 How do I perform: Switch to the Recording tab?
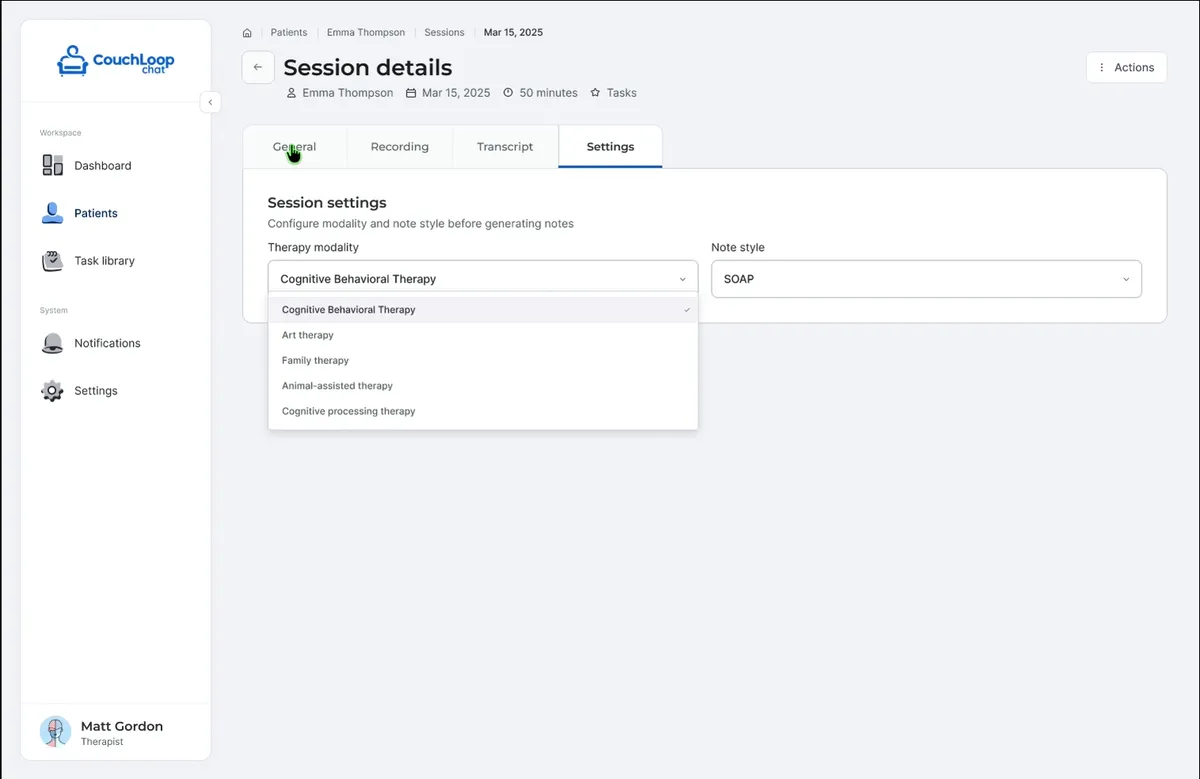[x=399, y=147]
